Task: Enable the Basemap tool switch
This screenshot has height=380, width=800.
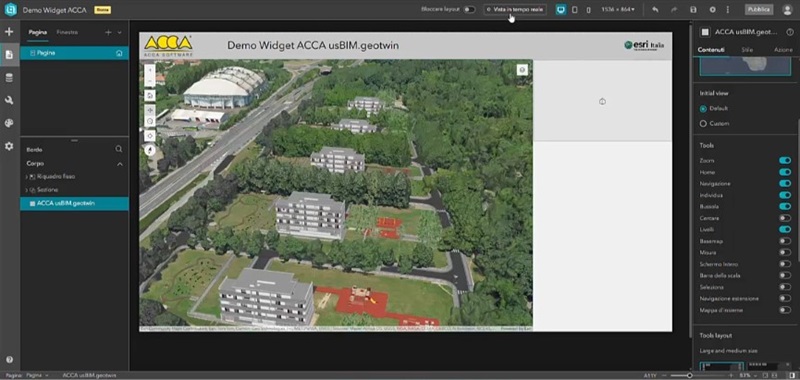Action: (x=785, y=241)
